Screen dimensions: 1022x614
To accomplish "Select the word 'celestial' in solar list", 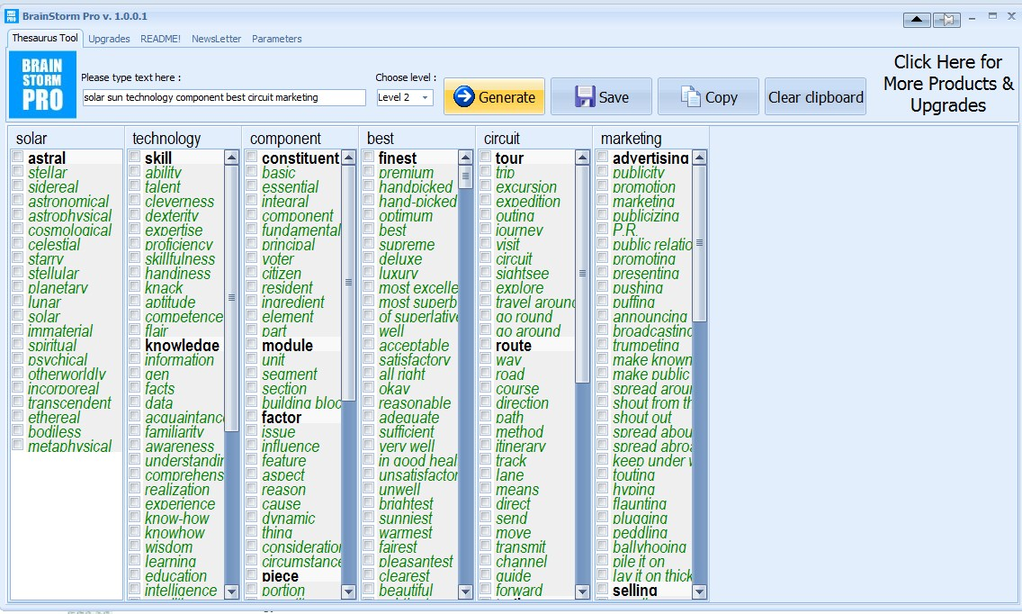I will pos(54,244).
